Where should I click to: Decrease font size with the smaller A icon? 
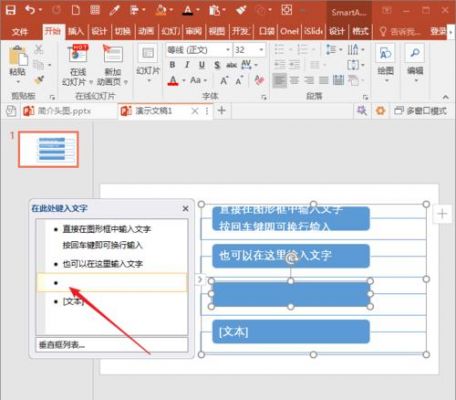(x=239, y=80)
